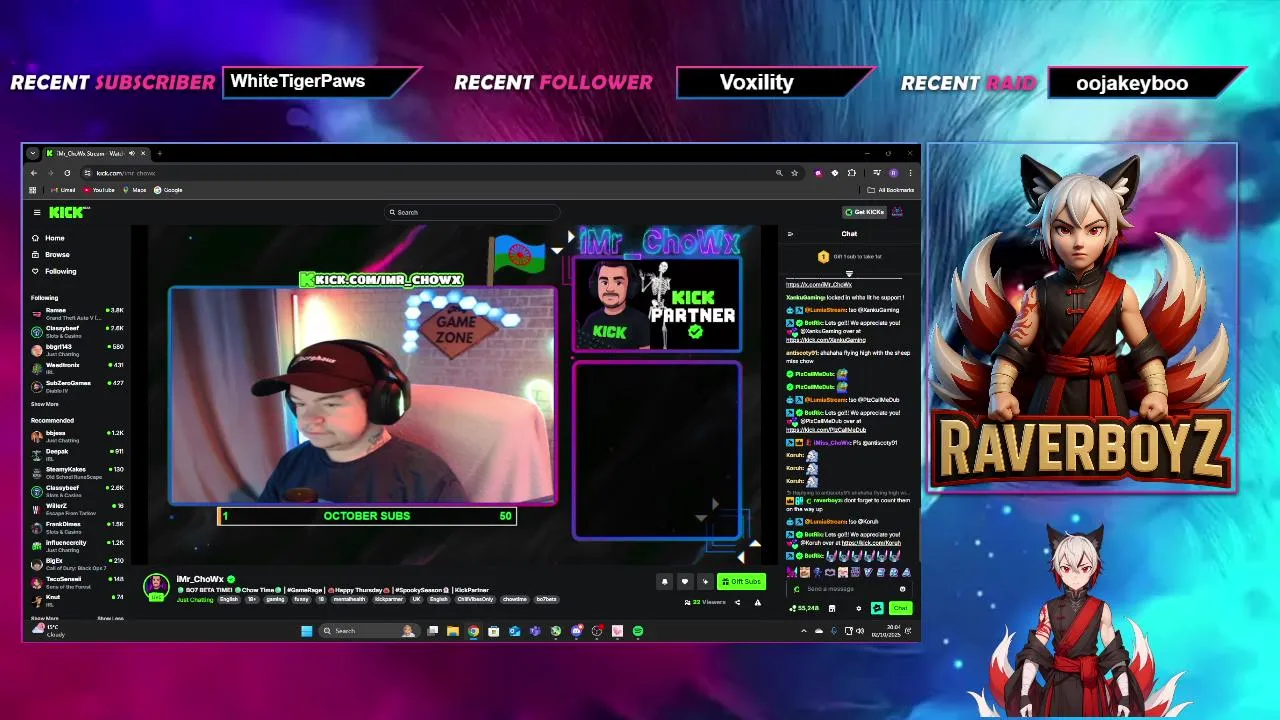Open the SteamyKakes recommended channel
This screenshot has height=720, width=1280.
coord(77,472)
